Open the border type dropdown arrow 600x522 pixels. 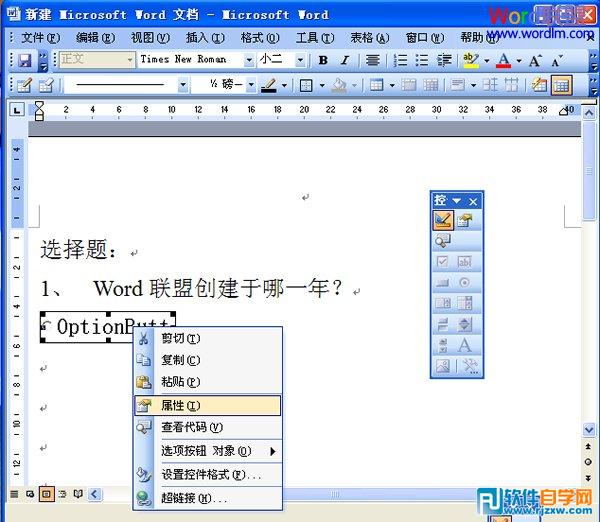(x=322, y=85)
